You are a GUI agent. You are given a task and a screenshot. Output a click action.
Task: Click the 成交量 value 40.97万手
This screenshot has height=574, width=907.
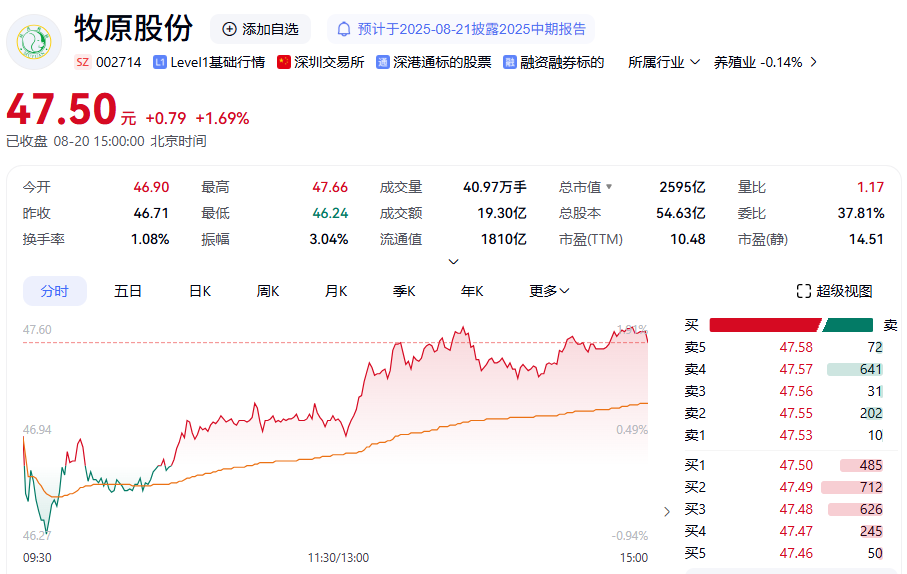point(495,187)
